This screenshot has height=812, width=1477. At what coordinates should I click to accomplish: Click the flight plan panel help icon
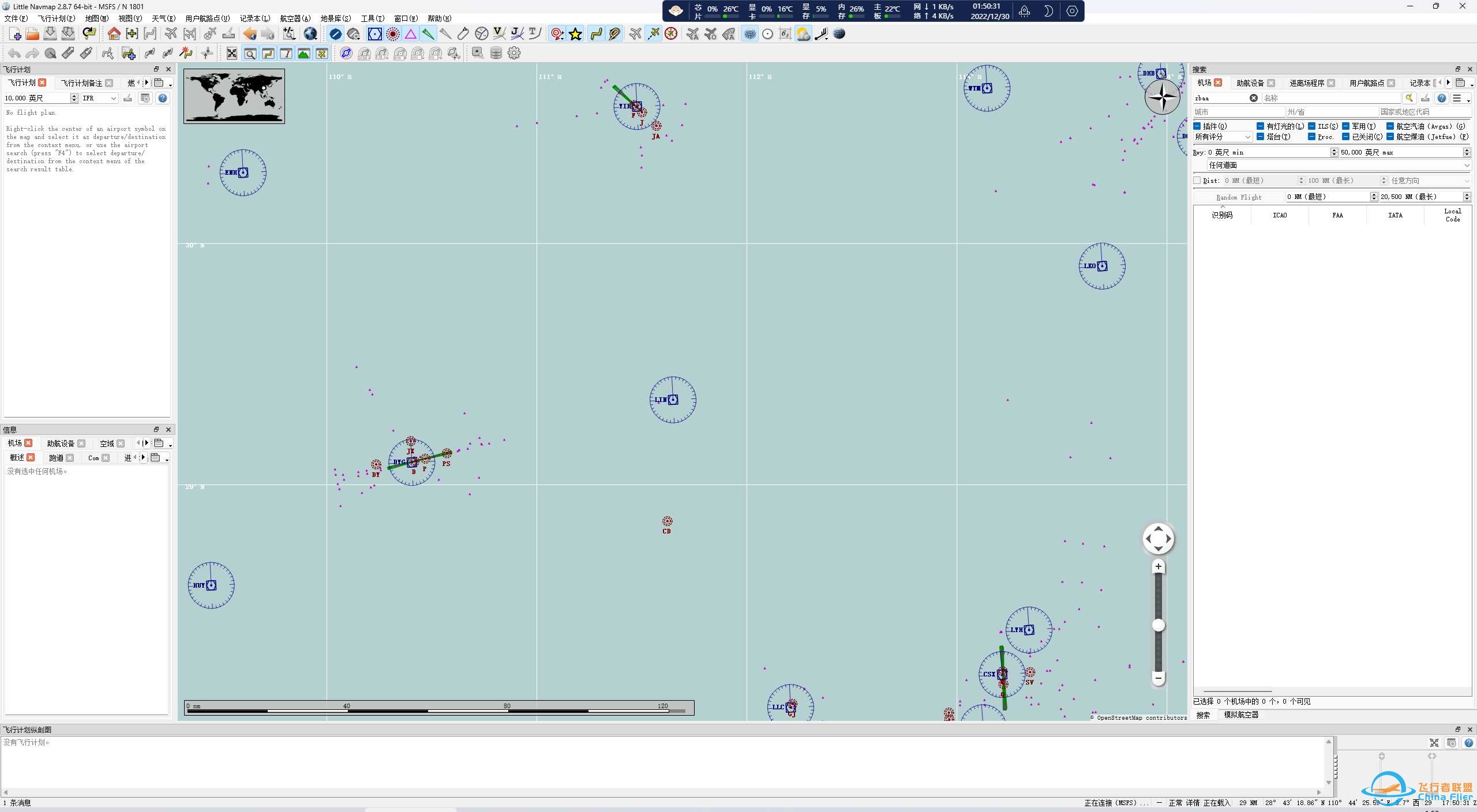click(163, 98)
